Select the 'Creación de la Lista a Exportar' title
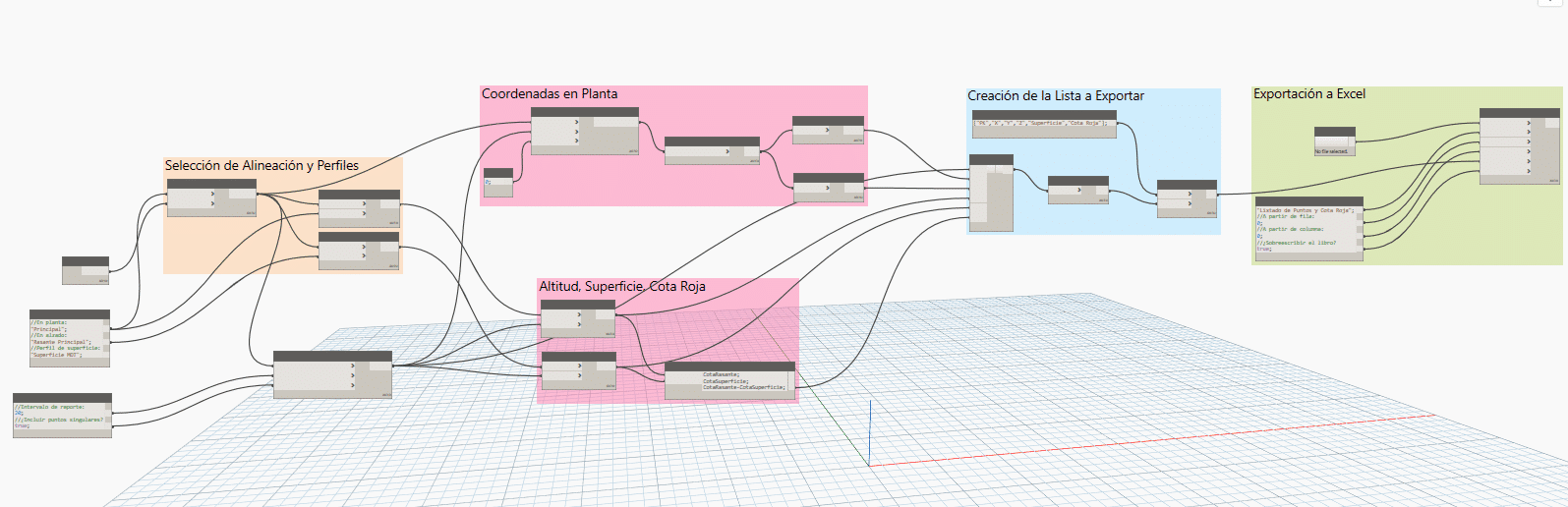The width and height of the screenshot is (1568, 507). [1055, 96]
